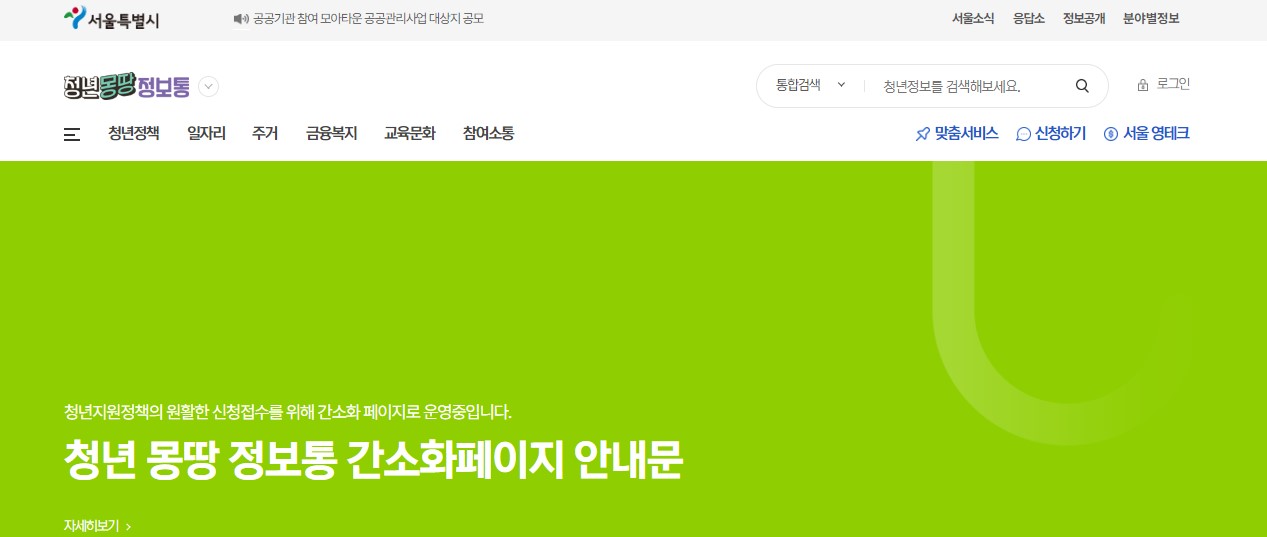
Task: Open the 주거 menu
Action: point(265,133)
